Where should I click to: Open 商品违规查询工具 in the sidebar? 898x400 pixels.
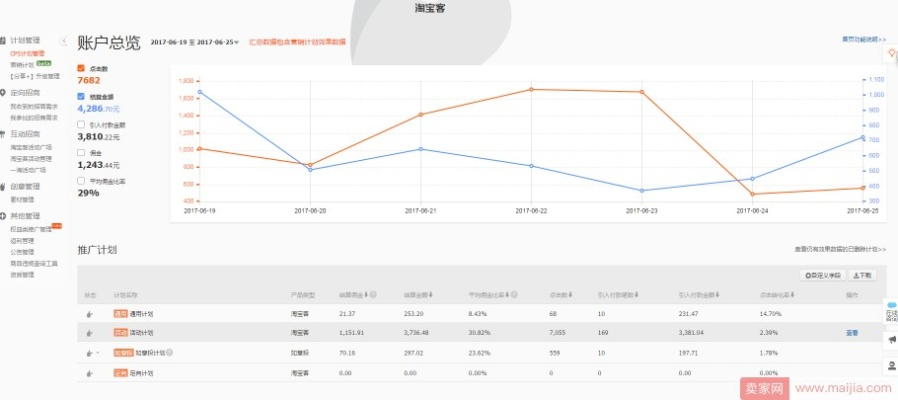tap(34, 264)
